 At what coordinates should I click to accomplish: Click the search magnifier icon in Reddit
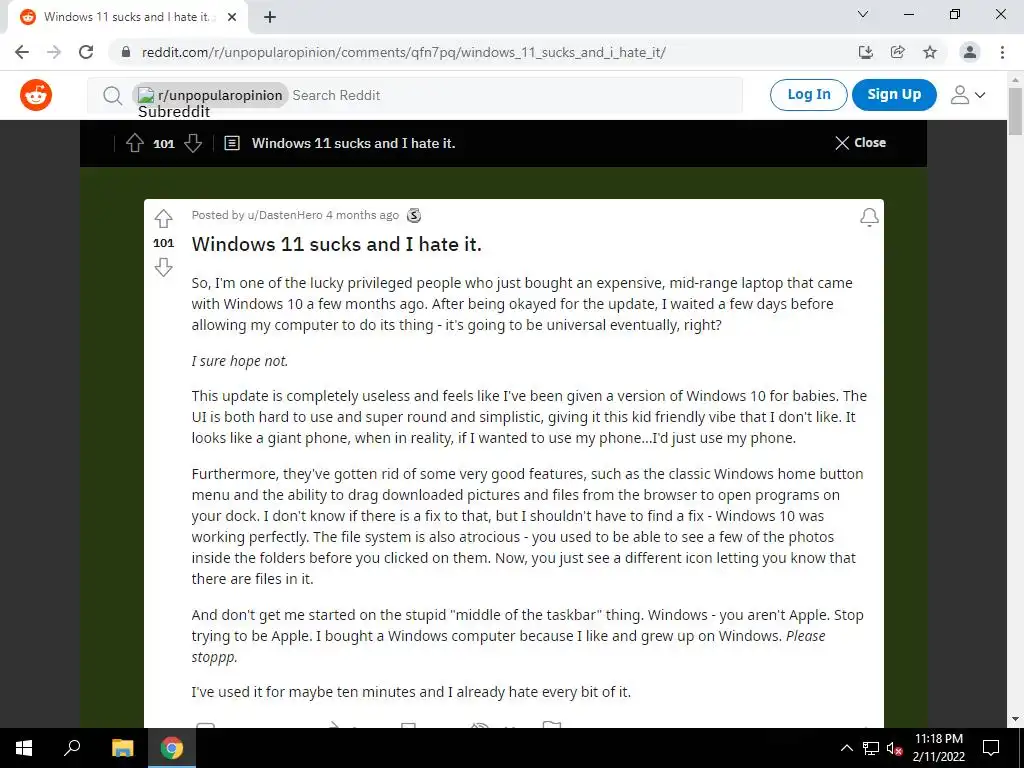112,96
